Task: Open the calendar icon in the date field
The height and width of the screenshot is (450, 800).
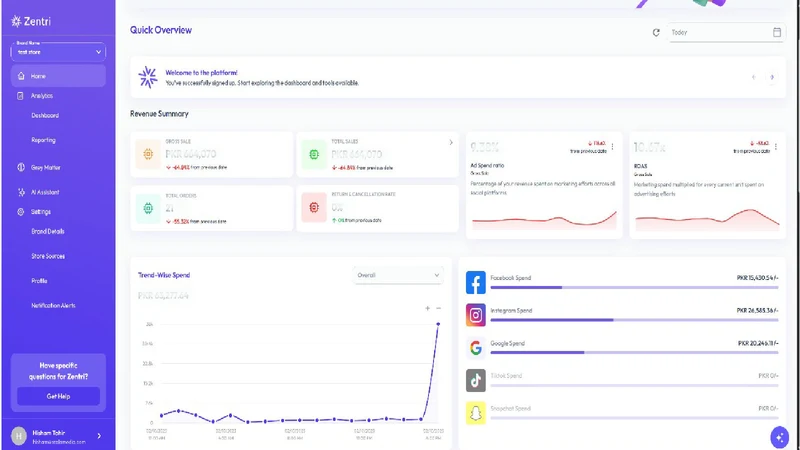Action: [777, 32]
